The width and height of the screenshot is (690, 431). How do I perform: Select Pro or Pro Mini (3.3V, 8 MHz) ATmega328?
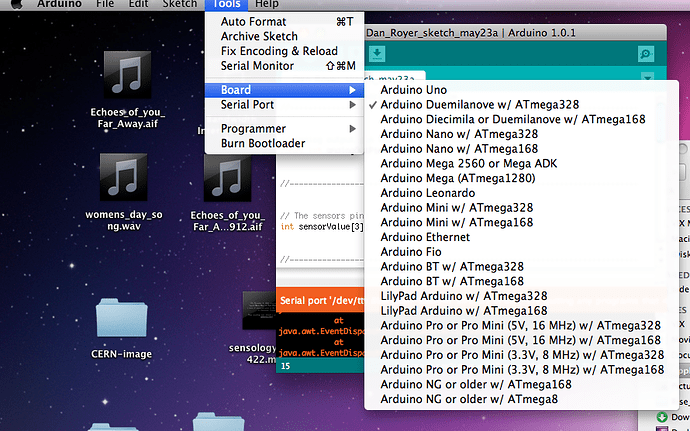522,355
